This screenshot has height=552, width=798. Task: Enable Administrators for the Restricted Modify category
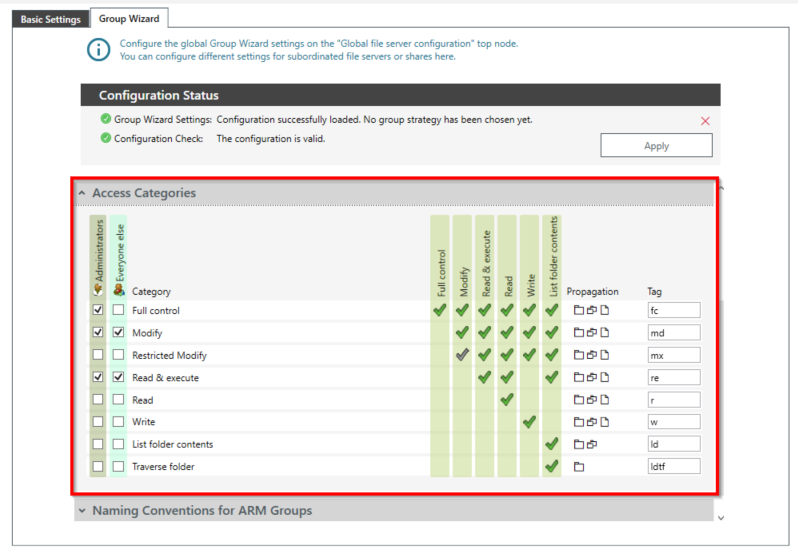(97, 355)
